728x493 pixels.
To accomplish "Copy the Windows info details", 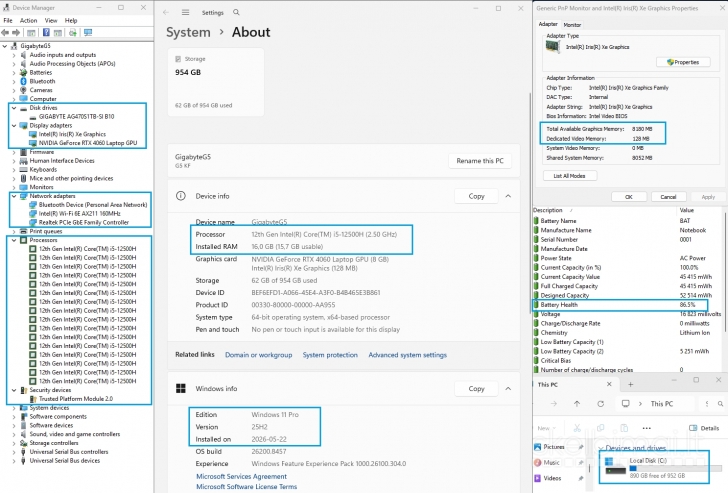I will (476, 389).
